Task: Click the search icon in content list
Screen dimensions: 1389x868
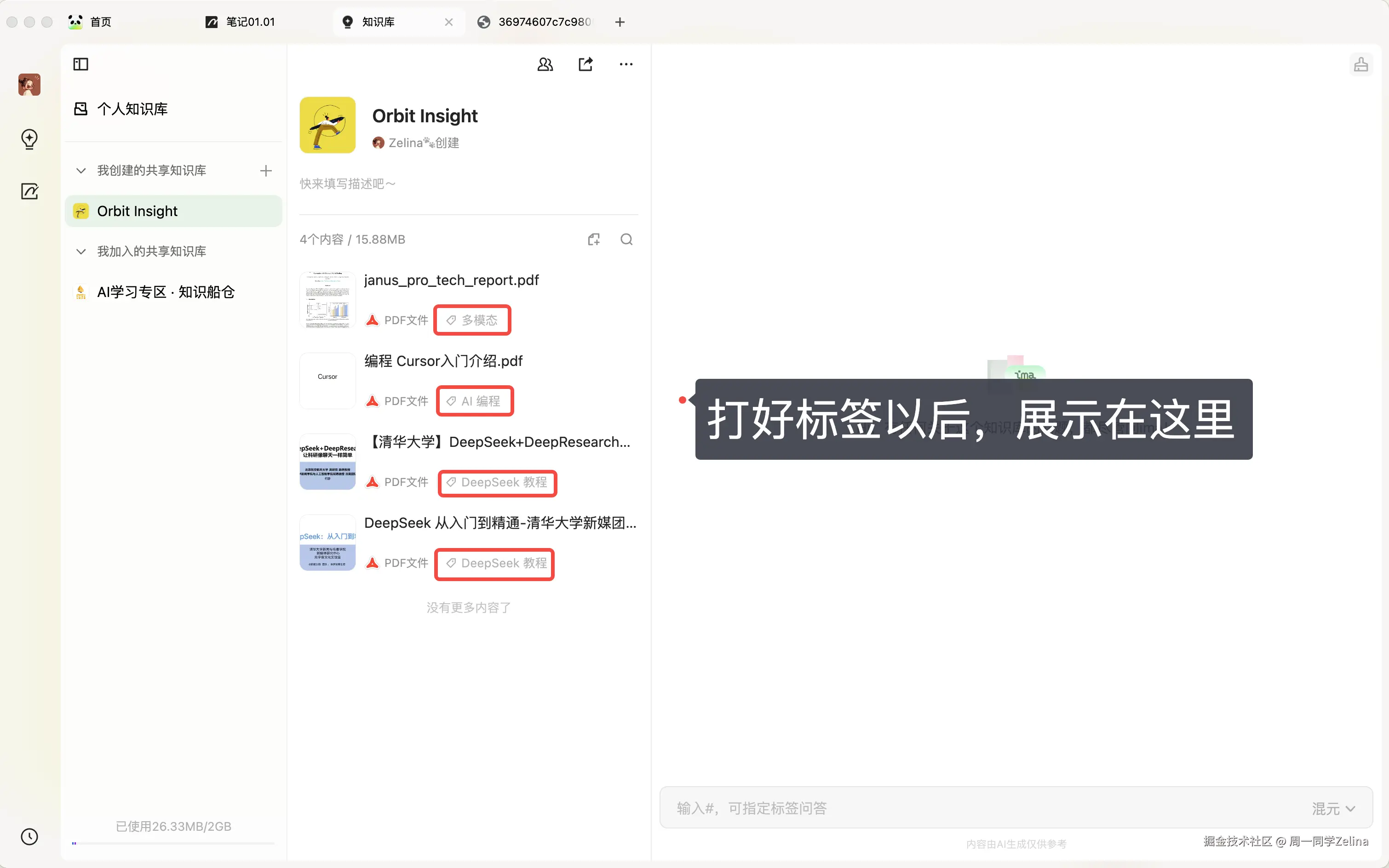Action: pyautogui.click(x=626, y=240)
